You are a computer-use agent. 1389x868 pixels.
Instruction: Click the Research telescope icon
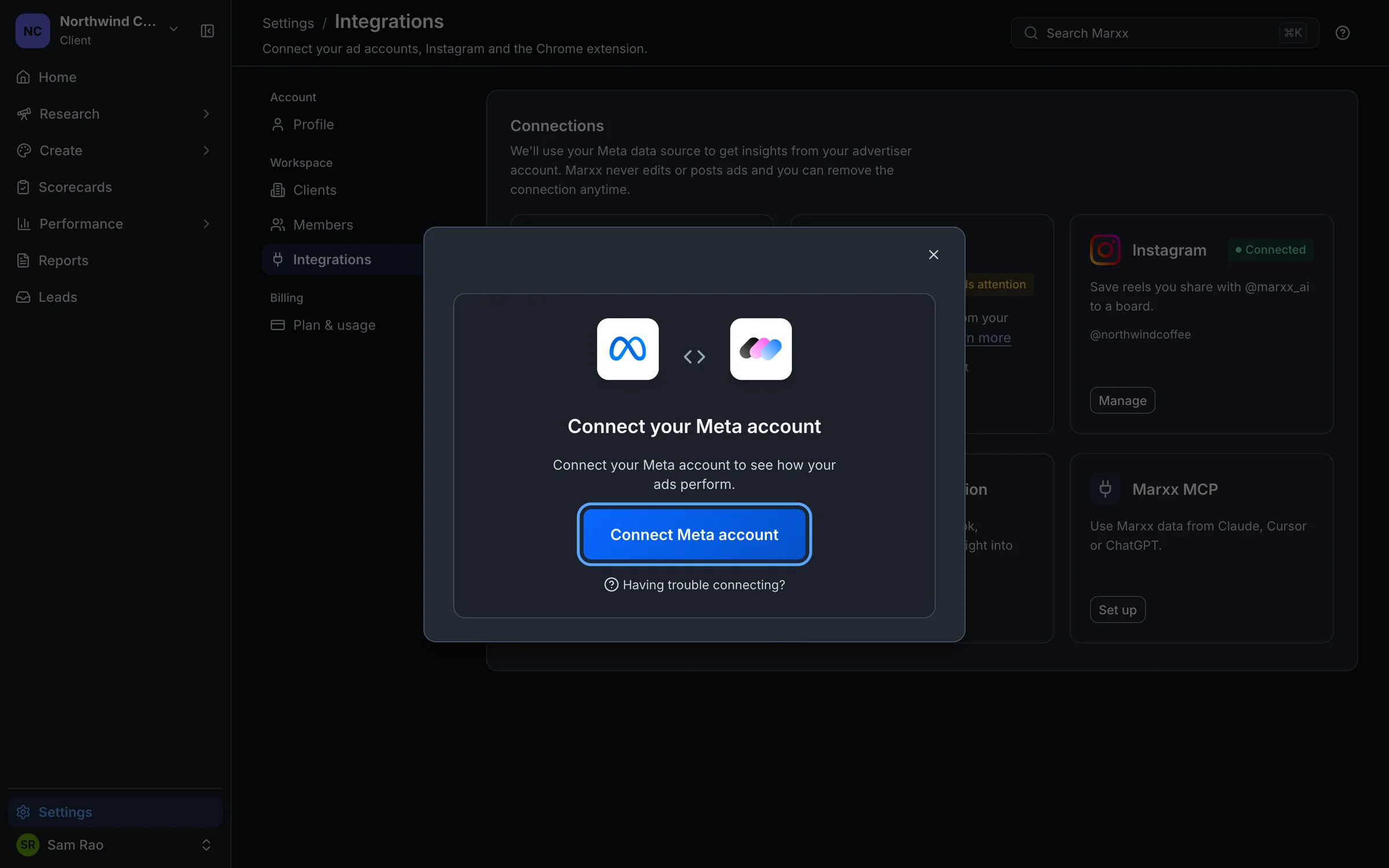24,114
